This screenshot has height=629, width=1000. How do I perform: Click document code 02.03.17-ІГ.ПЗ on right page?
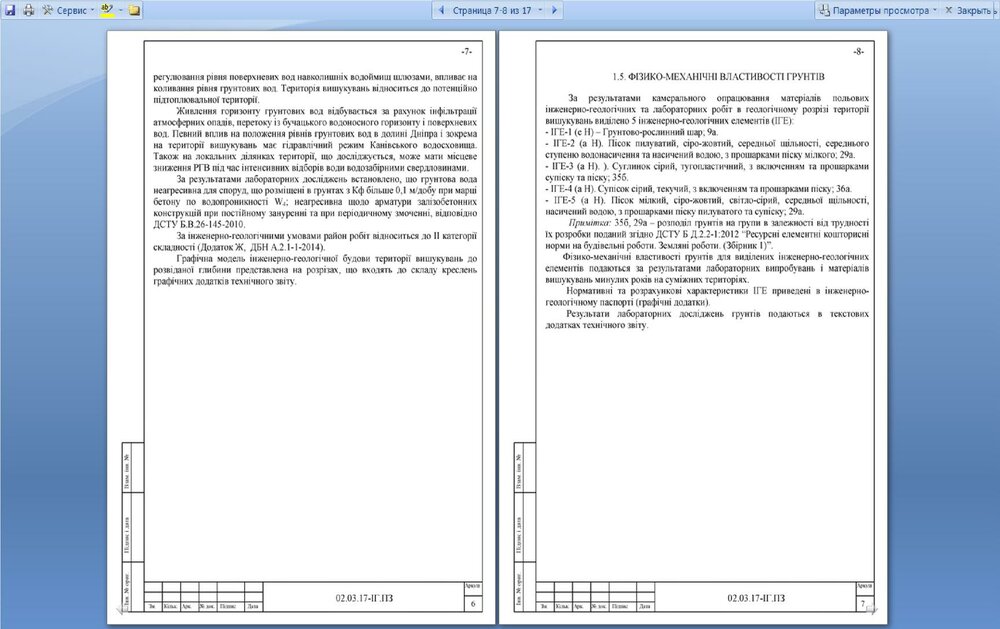click(x=756, y=598)
